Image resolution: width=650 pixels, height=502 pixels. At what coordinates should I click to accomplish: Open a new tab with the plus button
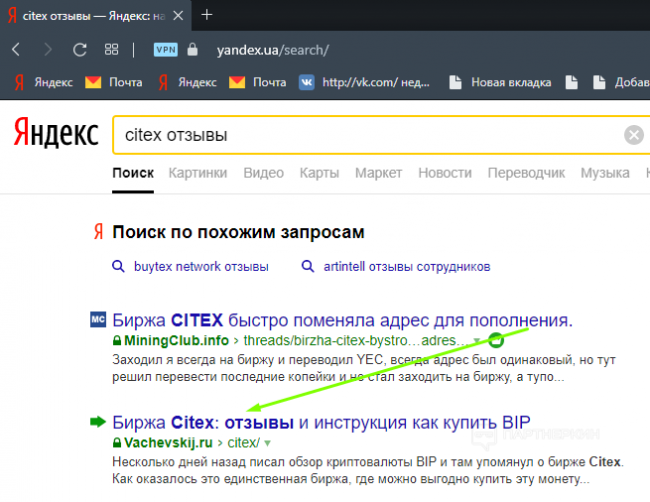pos(207,14)
